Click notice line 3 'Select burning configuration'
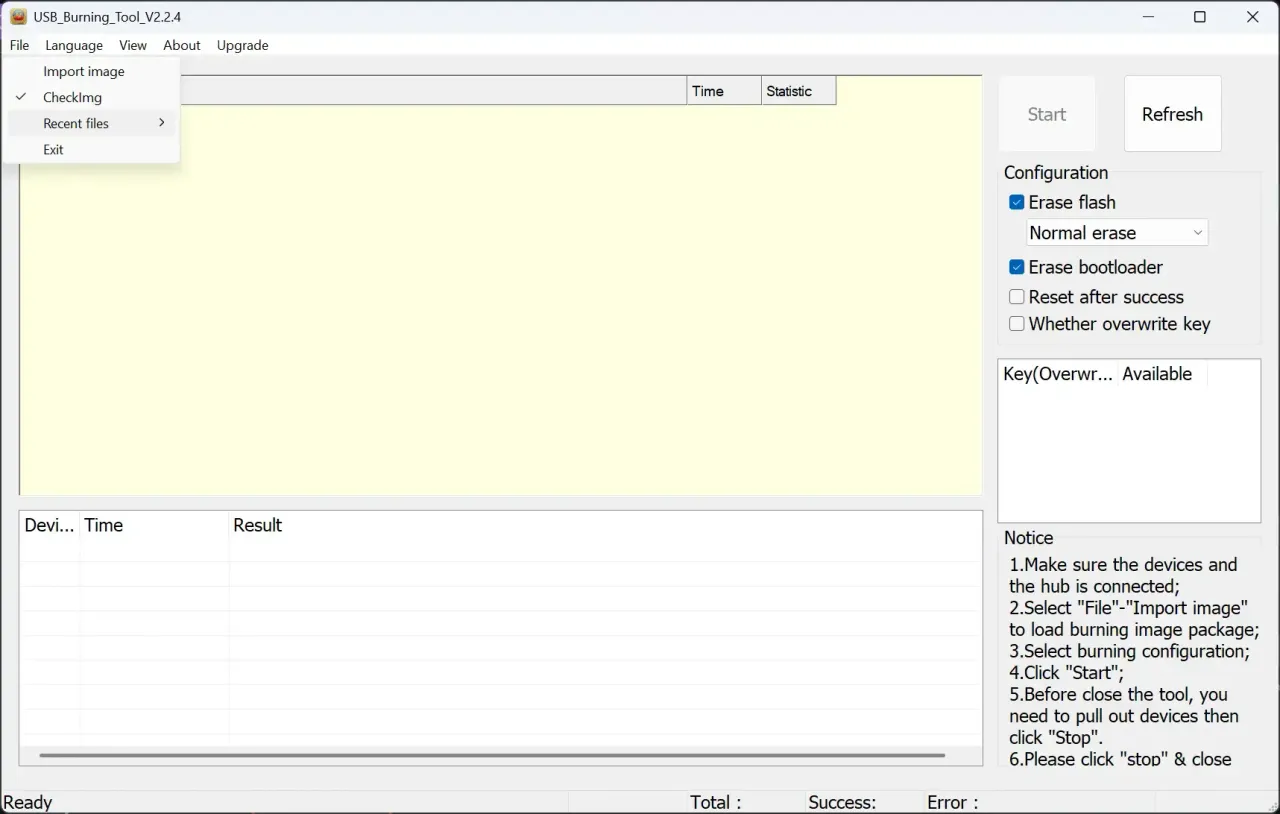Screen dimensions: 1280x814 point(1129,651)
